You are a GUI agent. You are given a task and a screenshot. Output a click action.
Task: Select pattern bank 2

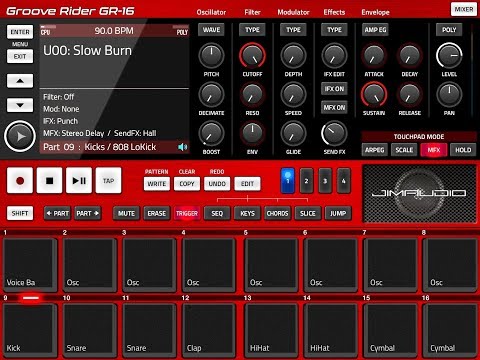[306, 181]
